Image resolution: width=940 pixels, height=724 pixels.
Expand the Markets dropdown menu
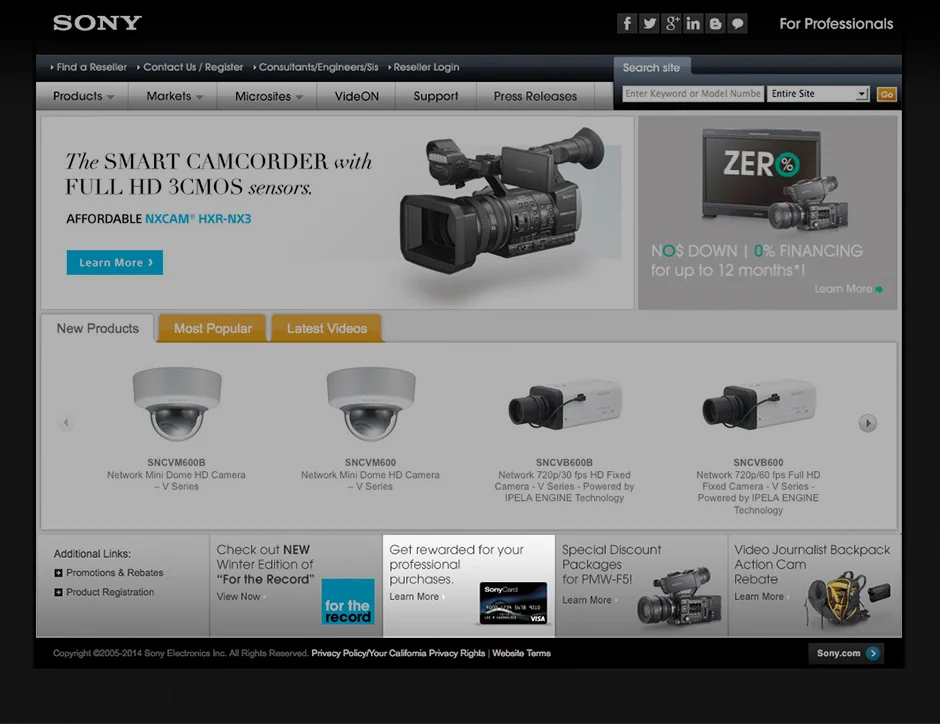click(174, 96)
